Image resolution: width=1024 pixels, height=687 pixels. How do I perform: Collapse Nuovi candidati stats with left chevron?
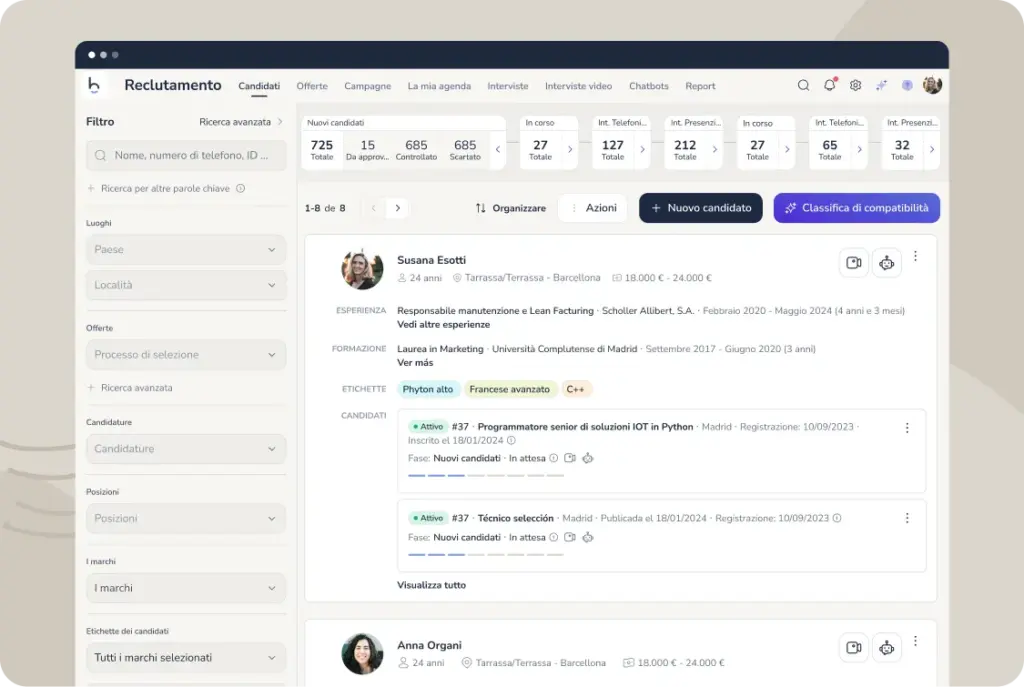point(498,150)
